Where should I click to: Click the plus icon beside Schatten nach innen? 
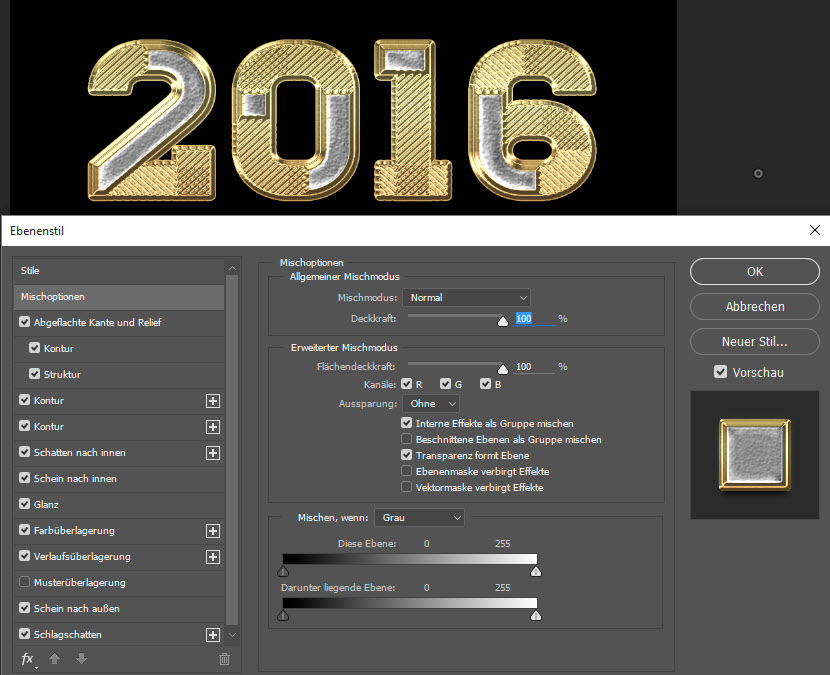pyautogui.click(x=212, y=453)
